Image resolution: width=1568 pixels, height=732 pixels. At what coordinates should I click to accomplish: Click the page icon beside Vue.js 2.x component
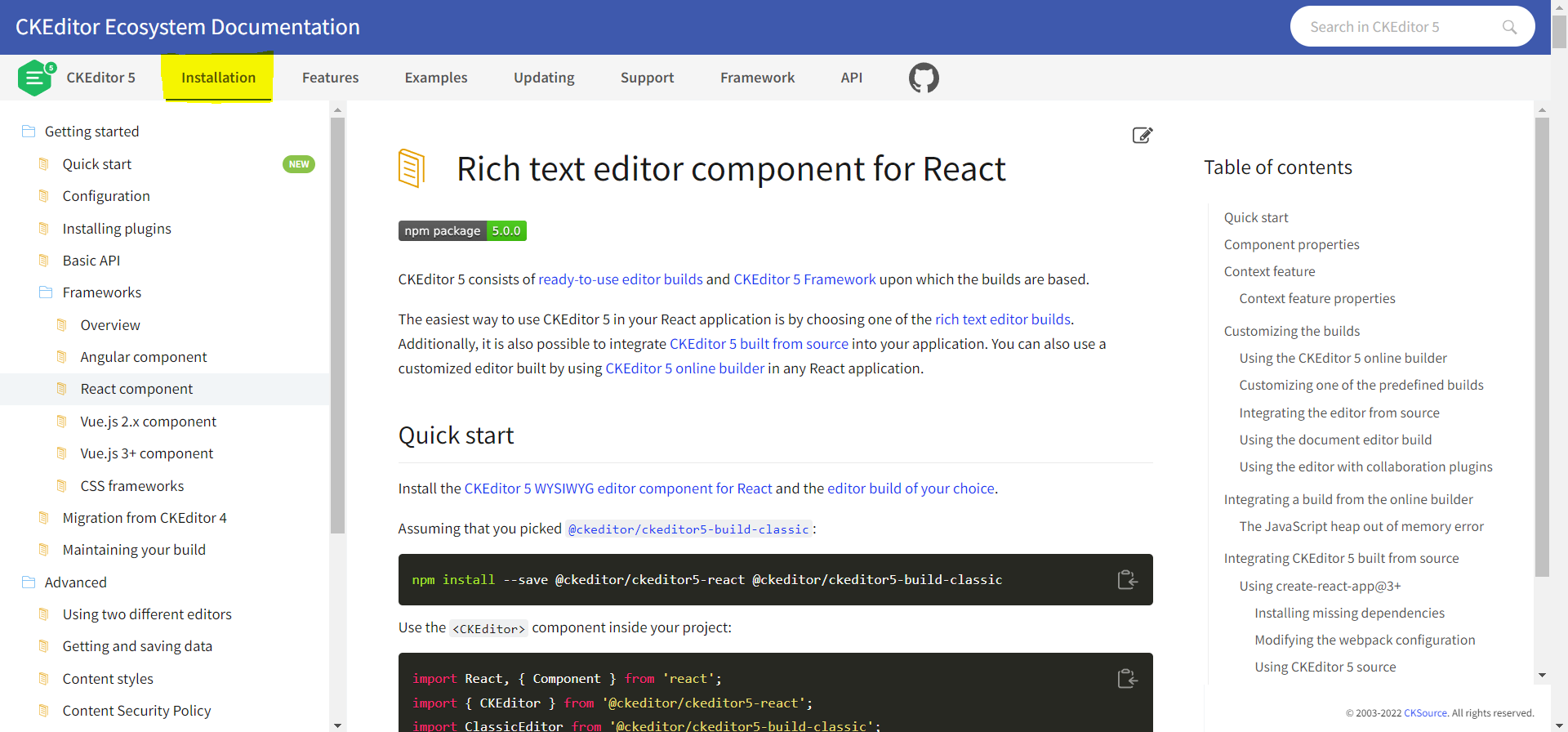(x=62, y=421)
